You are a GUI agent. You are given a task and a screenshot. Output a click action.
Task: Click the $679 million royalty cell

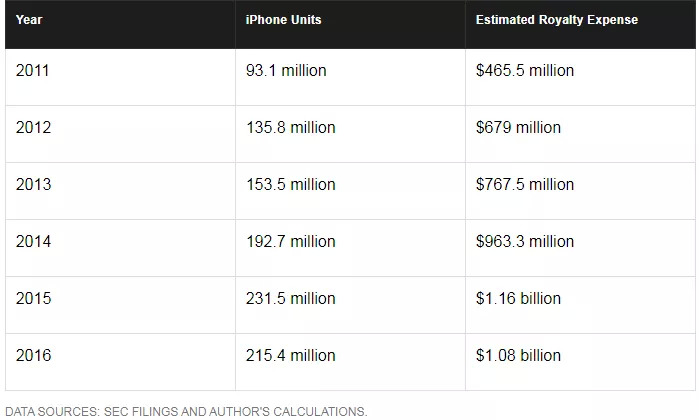point(518,128)
